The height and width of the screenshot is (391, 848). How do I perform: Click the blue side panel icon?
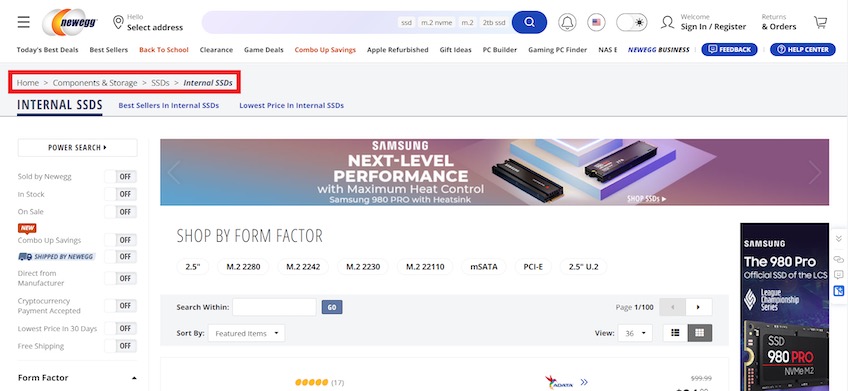(x=839, y=291)
